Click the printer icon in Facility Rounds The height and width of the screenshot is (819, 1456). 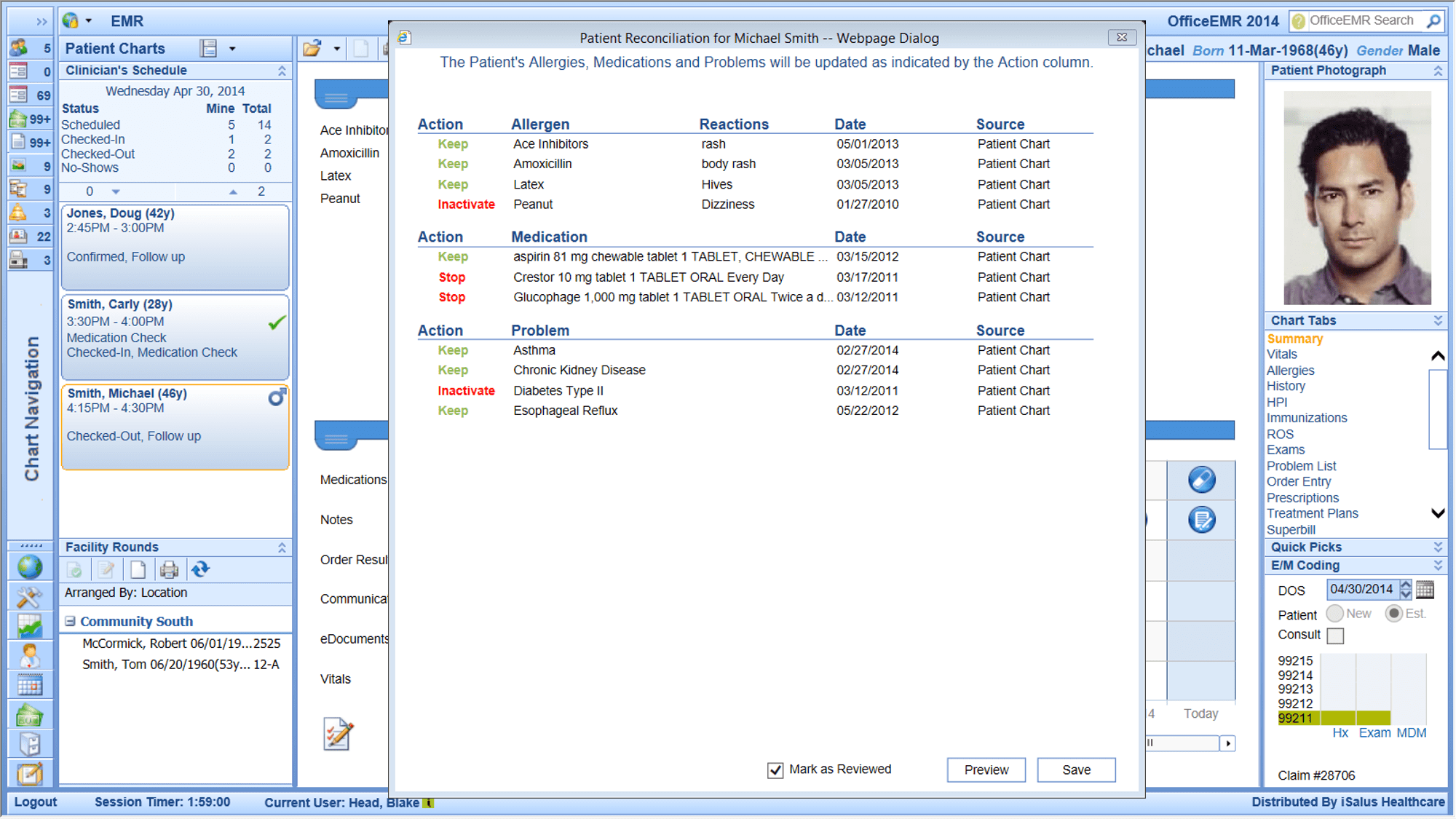point(169,569)
